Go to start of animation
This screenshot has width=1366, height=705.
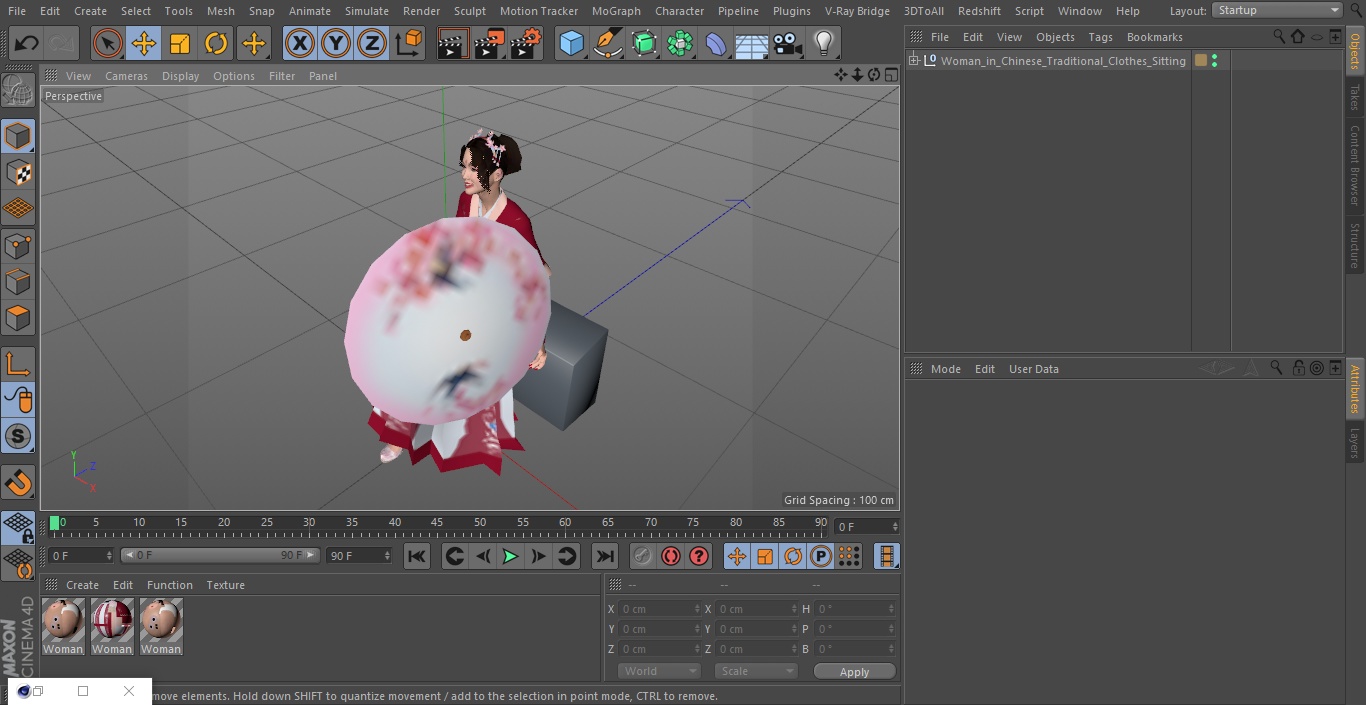point(417,556)
